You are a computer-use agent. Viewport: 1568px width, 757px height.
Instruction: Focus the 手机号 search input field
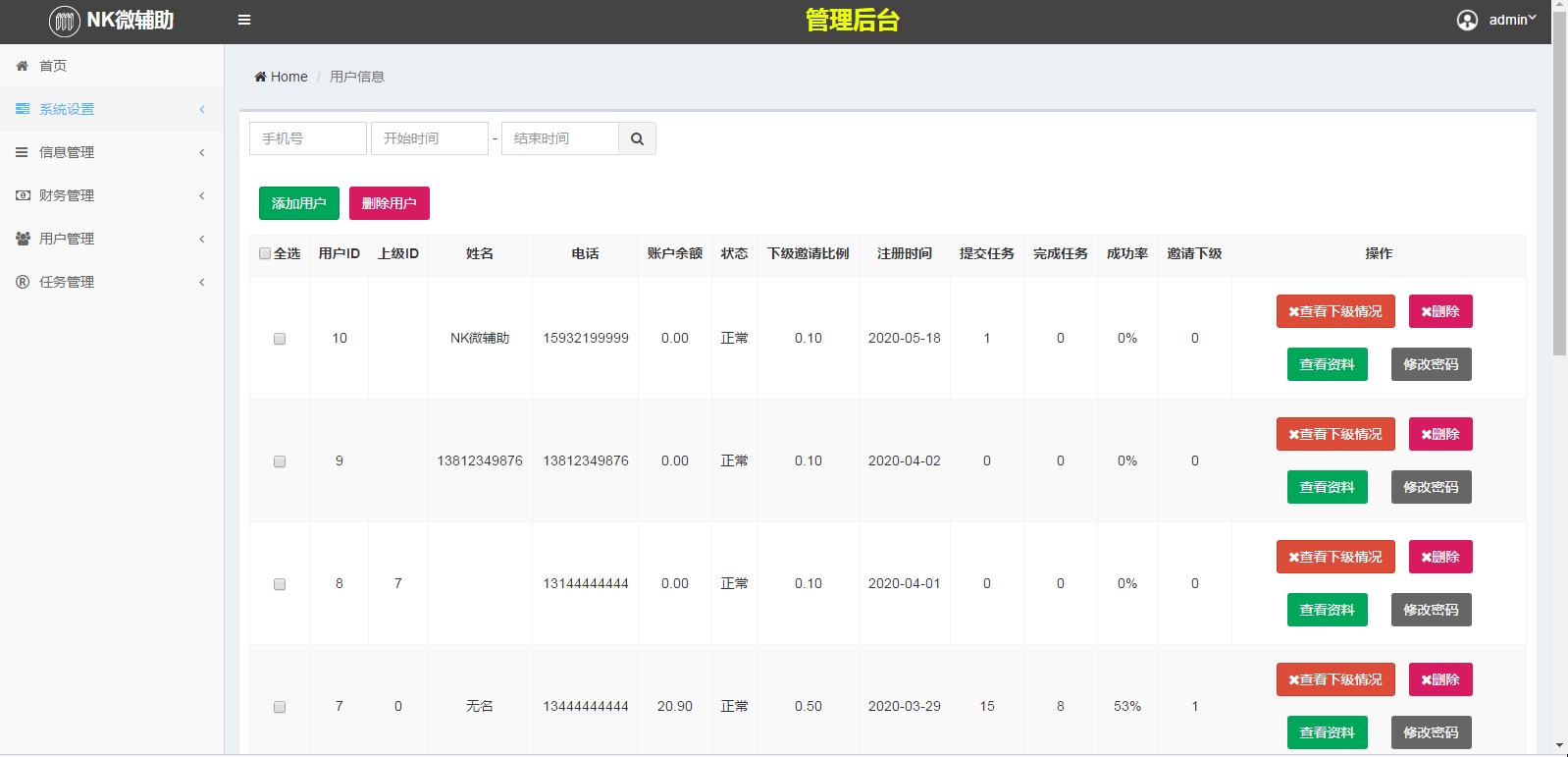308,138
